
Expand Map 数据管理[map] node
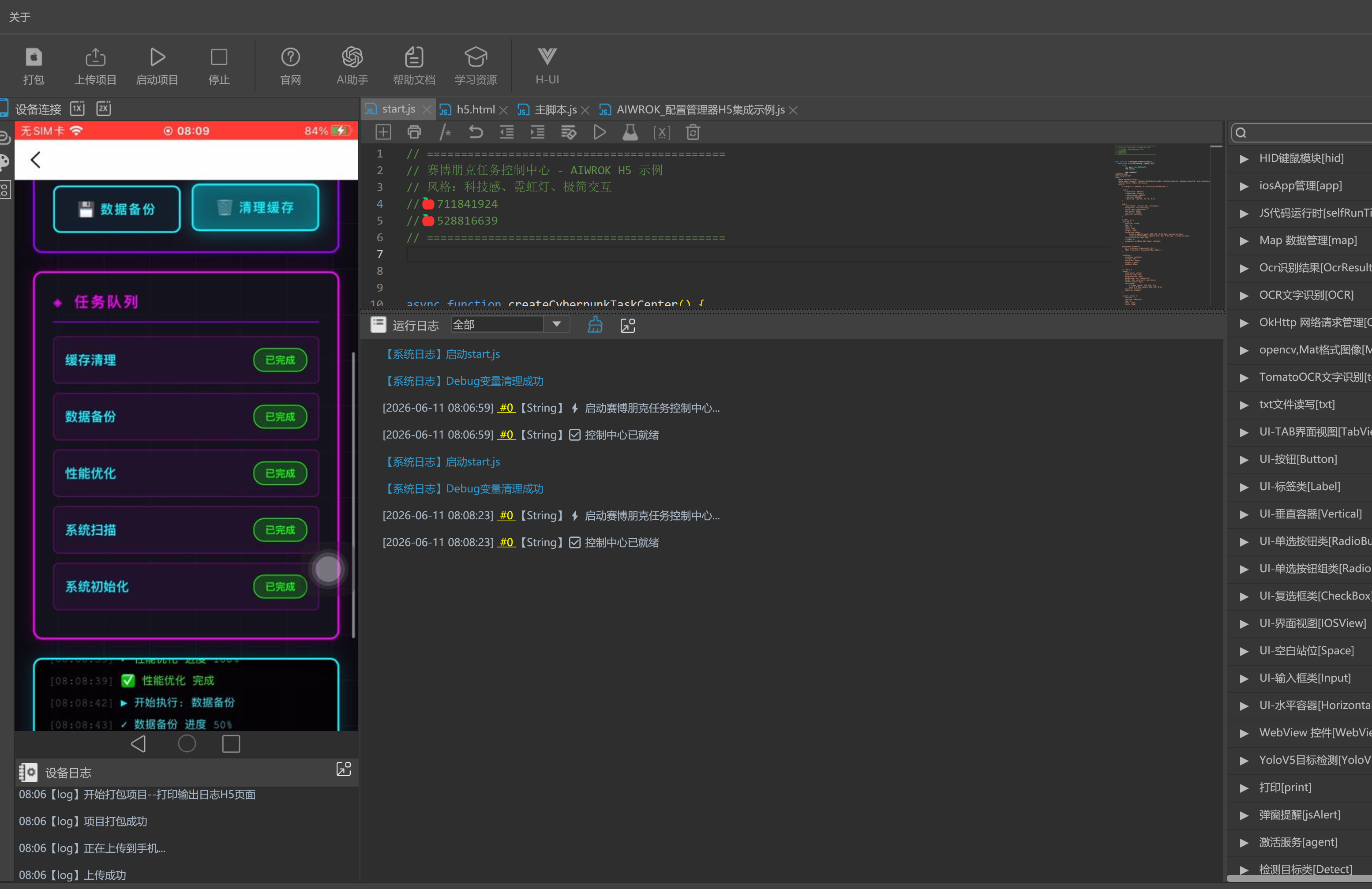1244,241
